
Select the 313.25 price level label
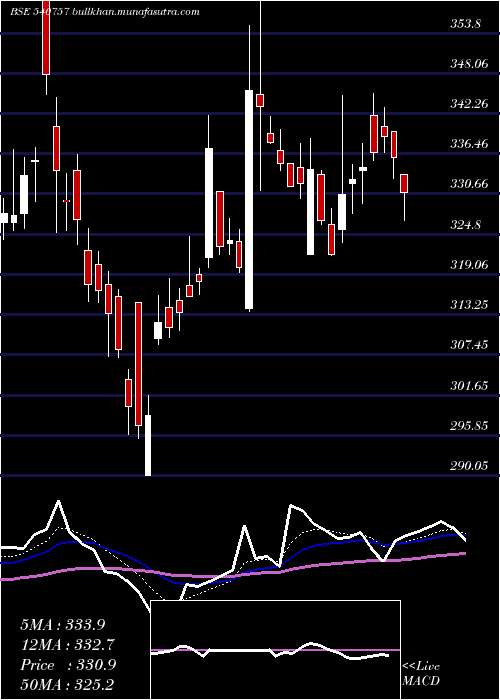point(468,305)
